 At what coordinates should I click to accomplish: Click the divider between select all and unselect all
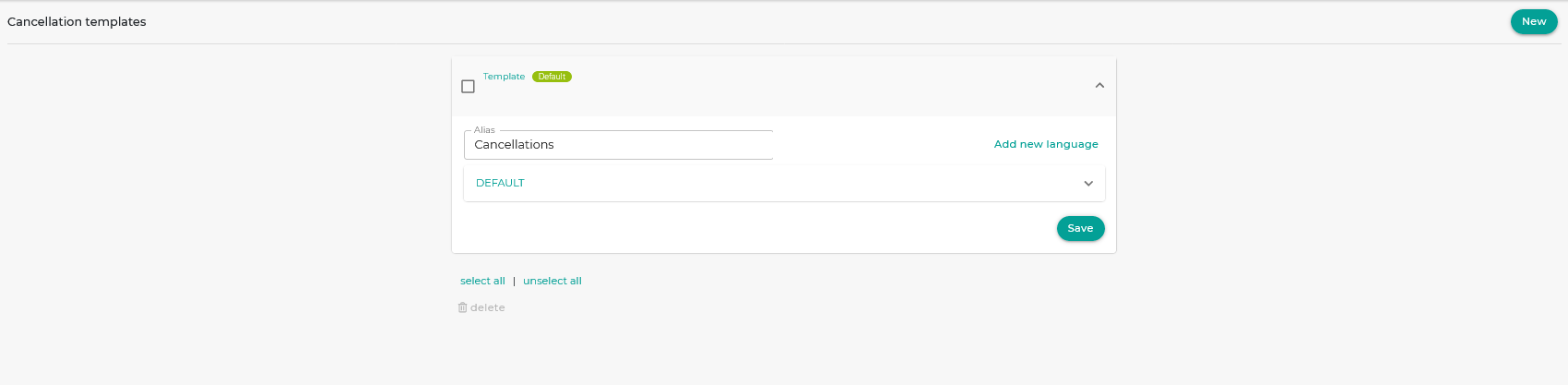[514, 281]
